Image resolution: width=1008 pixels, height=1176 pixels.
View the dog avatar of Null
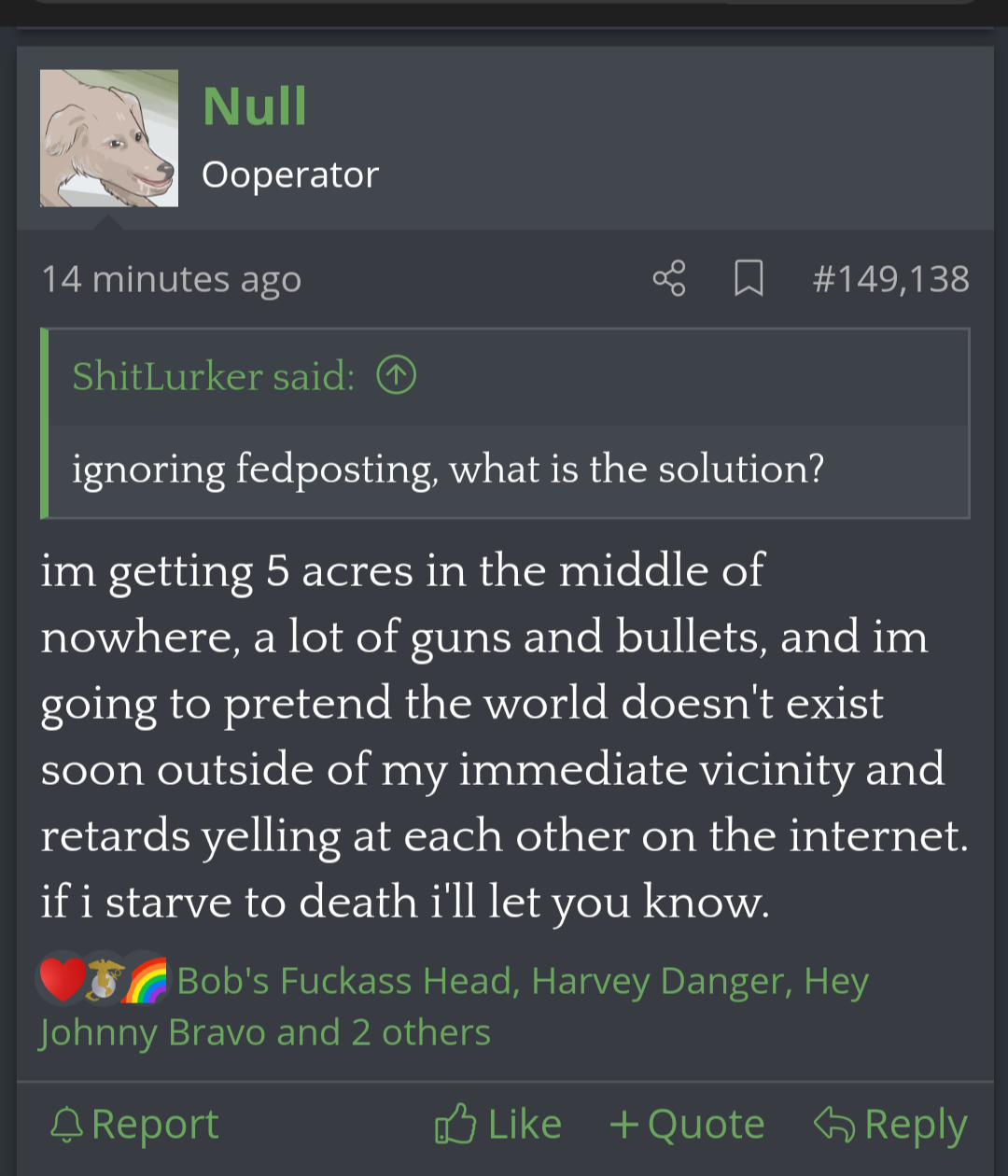point(109,137)
